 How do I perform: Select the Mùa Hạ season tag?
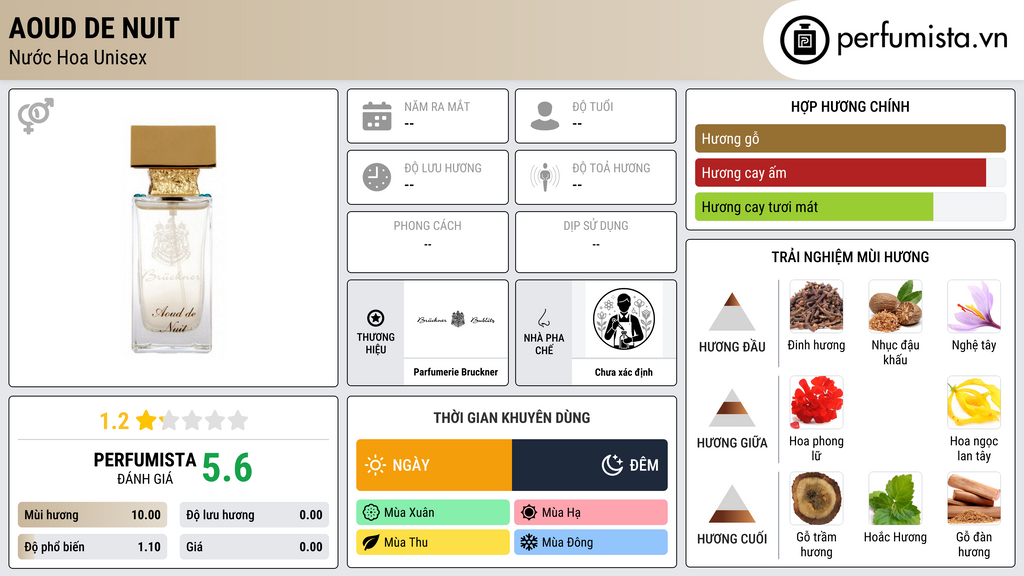point(591,513)
